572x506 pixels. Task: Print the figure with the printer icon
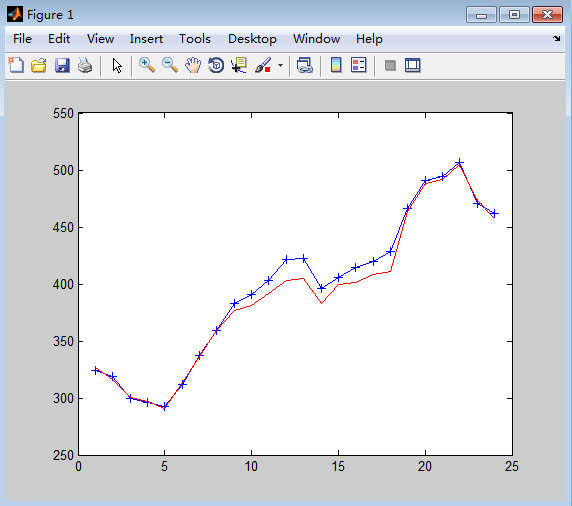tap(85, 66)
